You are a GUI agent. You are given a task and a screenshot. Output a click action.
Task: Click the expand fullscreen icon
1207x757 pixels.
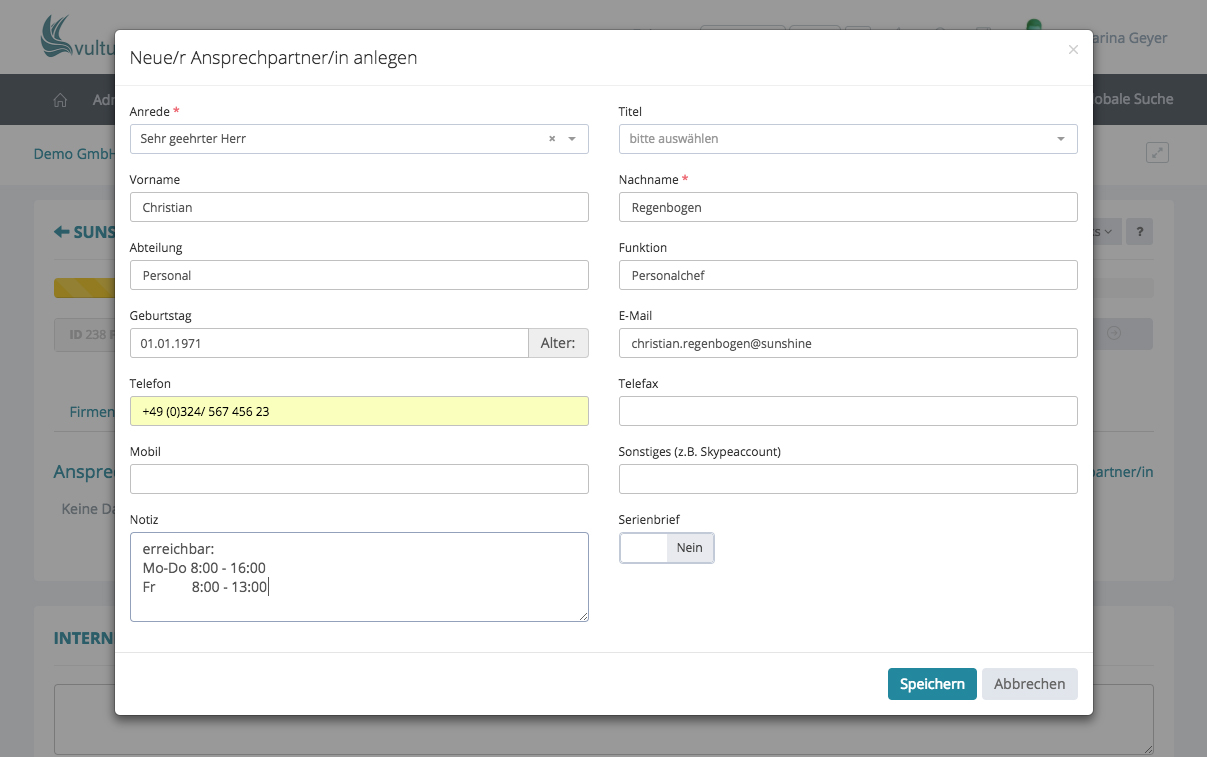(x=1157, y=153)
